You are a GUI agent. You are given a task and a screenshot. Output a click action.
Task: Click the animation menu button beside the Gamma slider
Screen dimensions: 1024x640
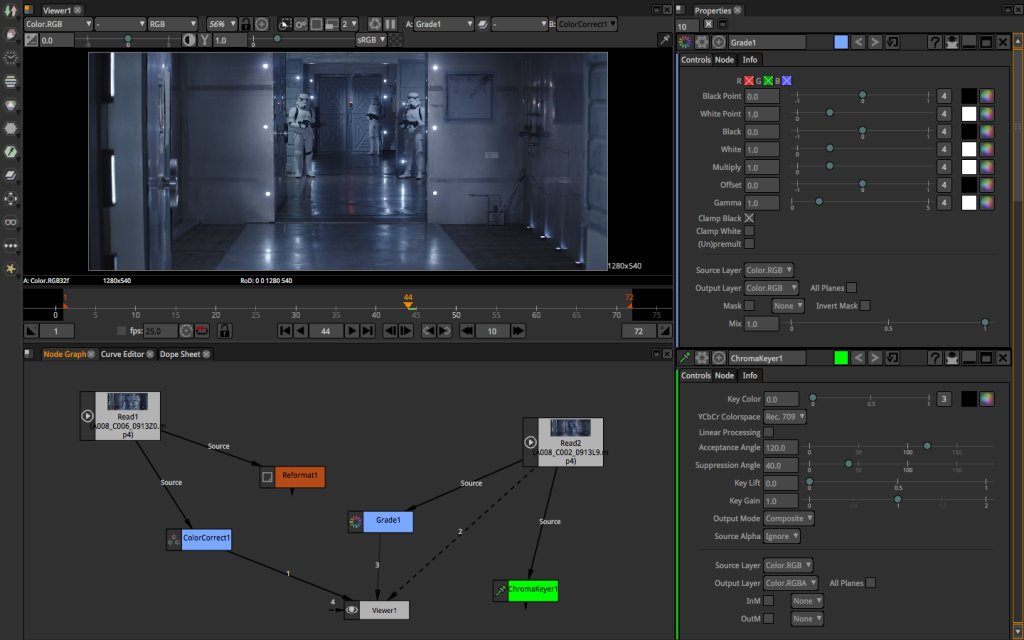tap(944, 203)
